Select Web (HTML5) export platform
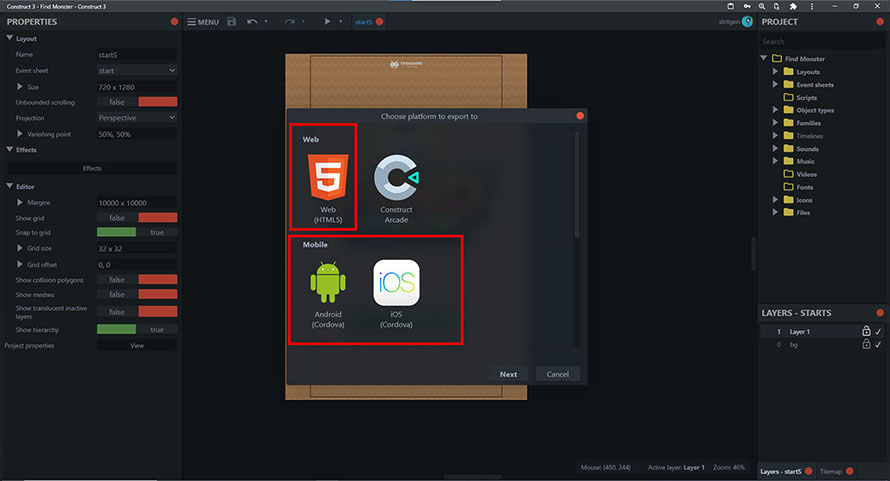Screen dimensions: 890x481 (328, 188)
